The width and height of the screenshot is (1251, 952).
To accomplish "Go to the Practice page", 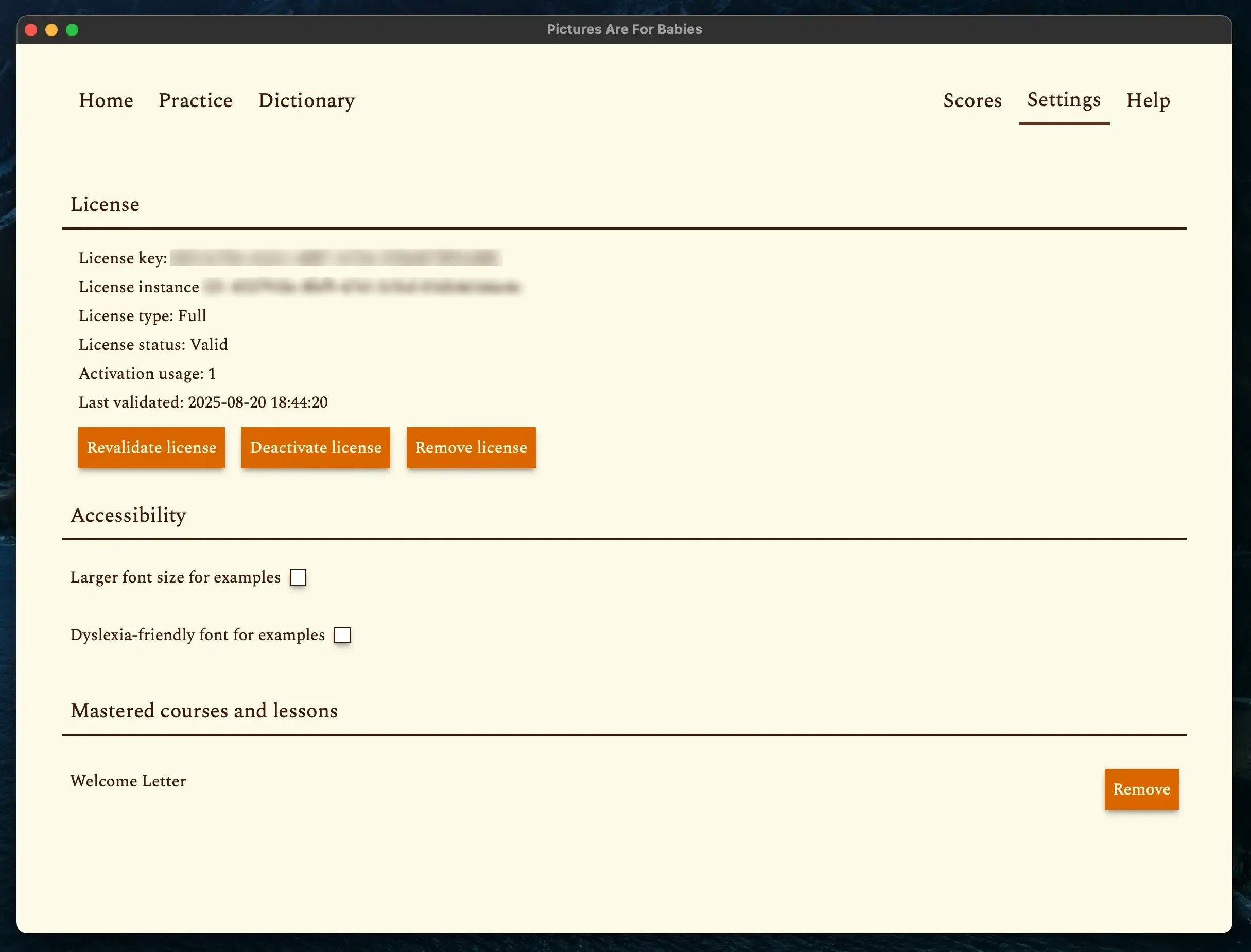I will [196, 100].
